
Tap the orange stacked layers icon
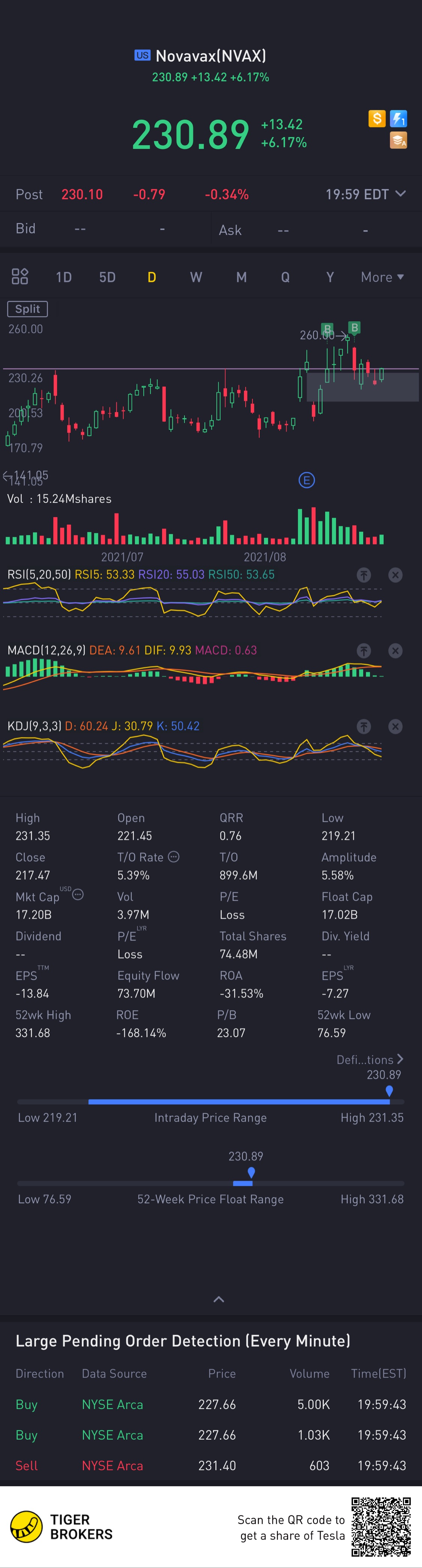coord(398,141)
